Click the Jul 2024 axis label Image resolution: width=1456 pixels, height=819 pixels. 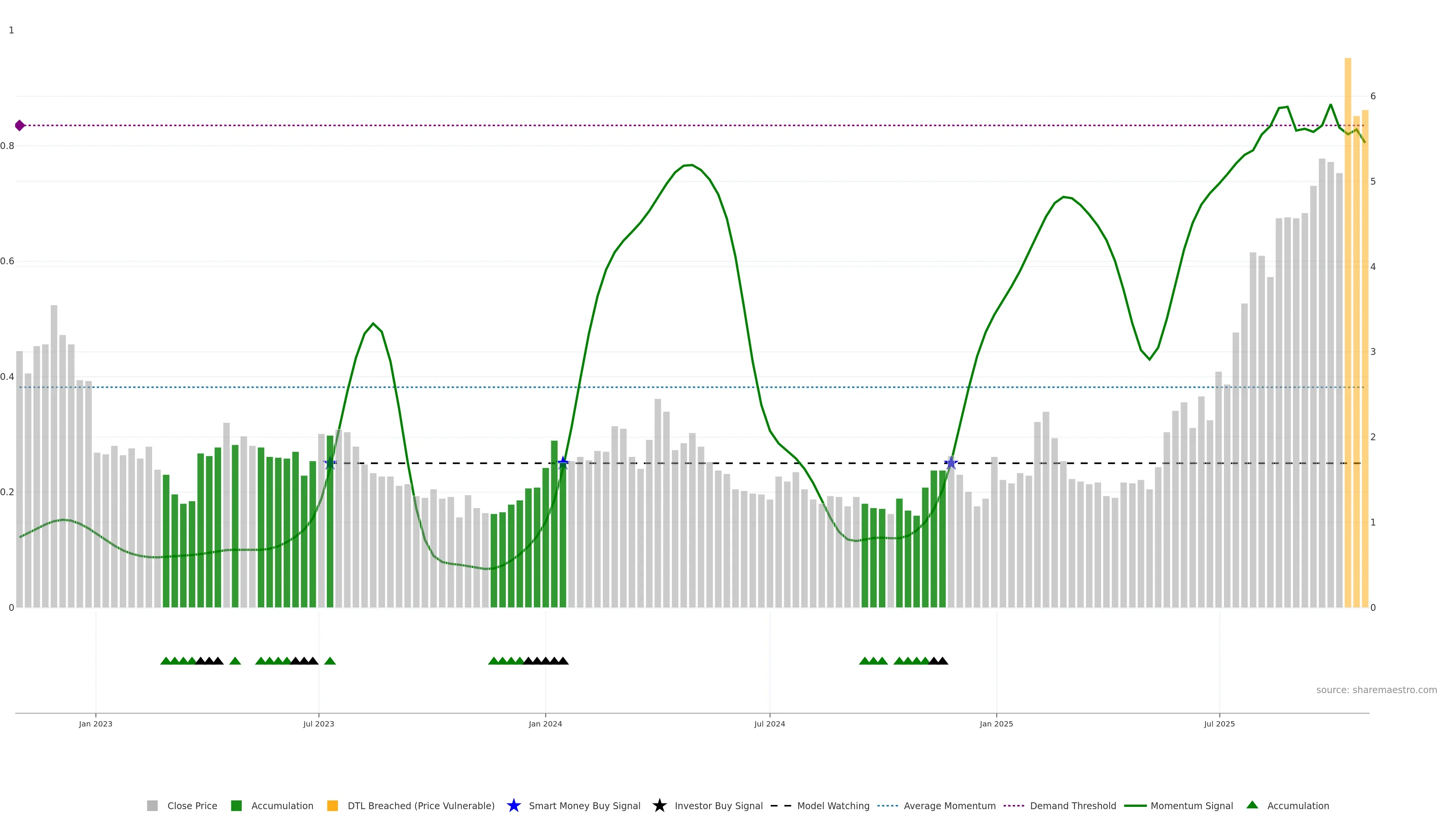coord(769,723)
